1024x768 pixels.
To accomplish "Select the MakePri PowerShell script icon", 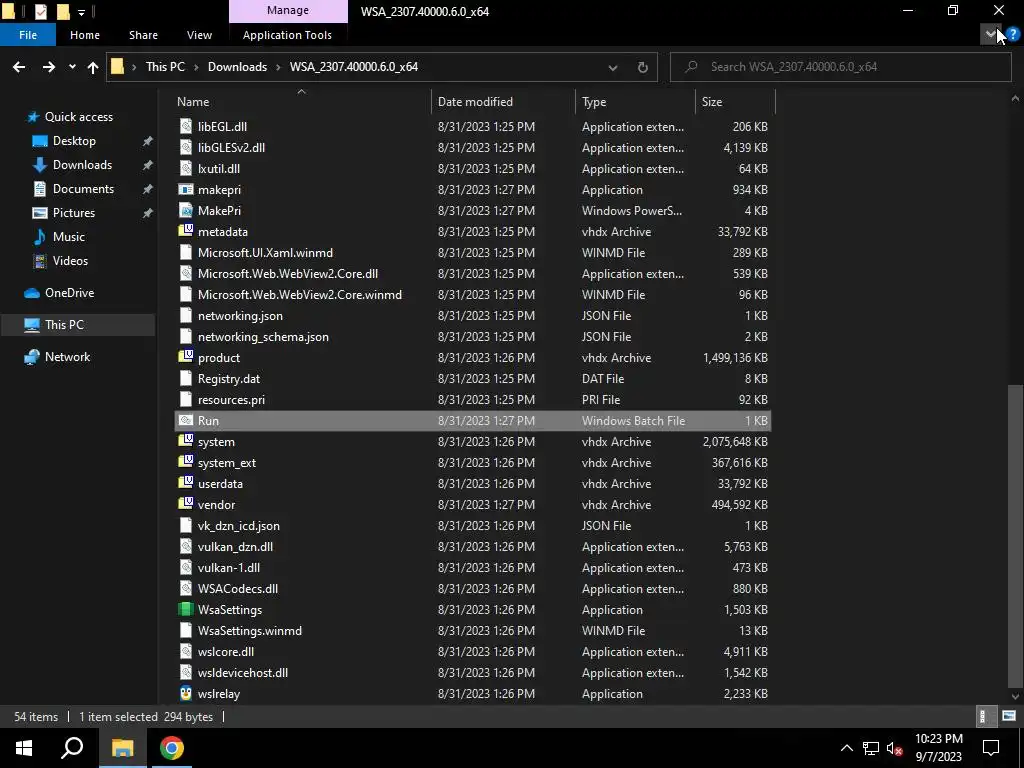I will point(186,210).
